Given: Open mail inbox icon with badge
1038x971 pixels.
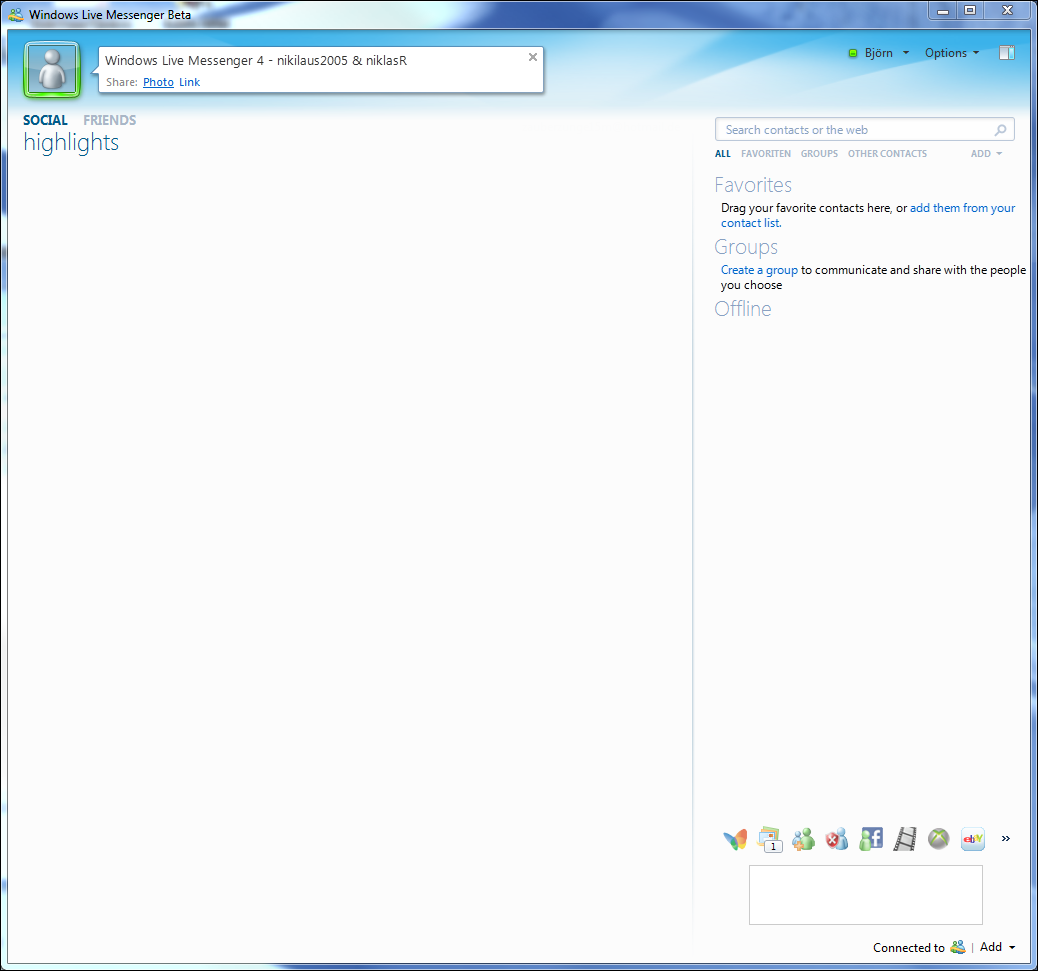Looking at the screenshot, I should pyautogui.click(x=770, y=839).
